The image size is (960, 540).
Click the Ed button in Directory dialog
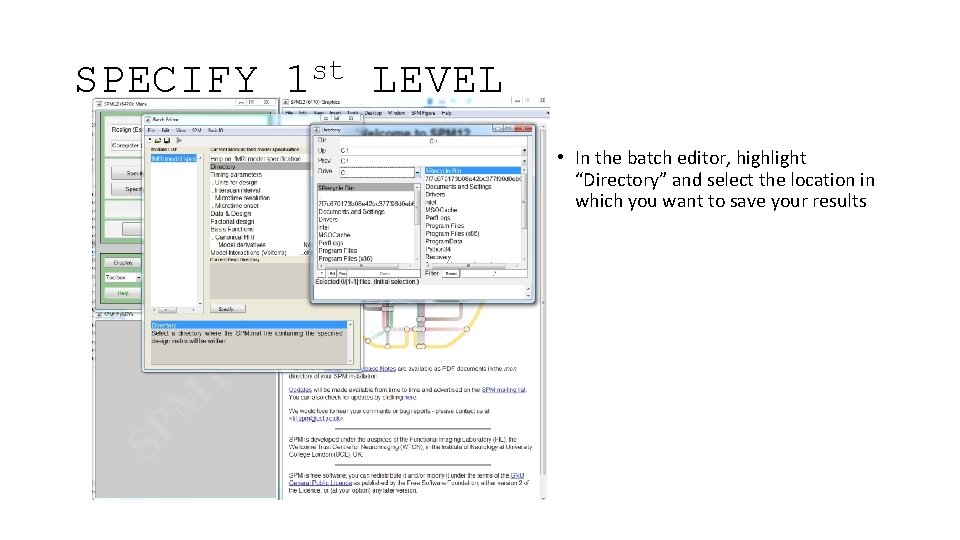(x=332, y=274)
